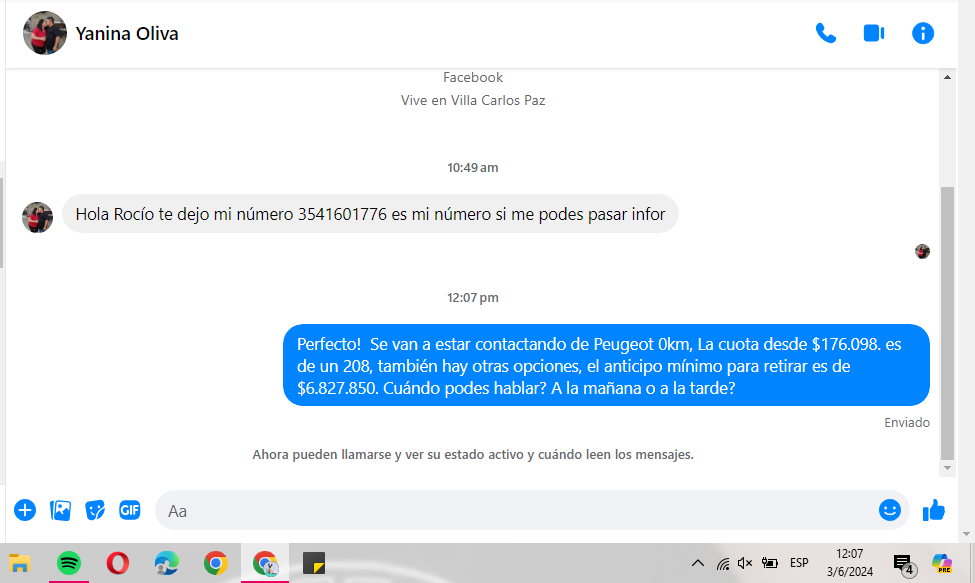Open the GIF picker
This screenshot has height=583, width=975.
coord(130,510)
